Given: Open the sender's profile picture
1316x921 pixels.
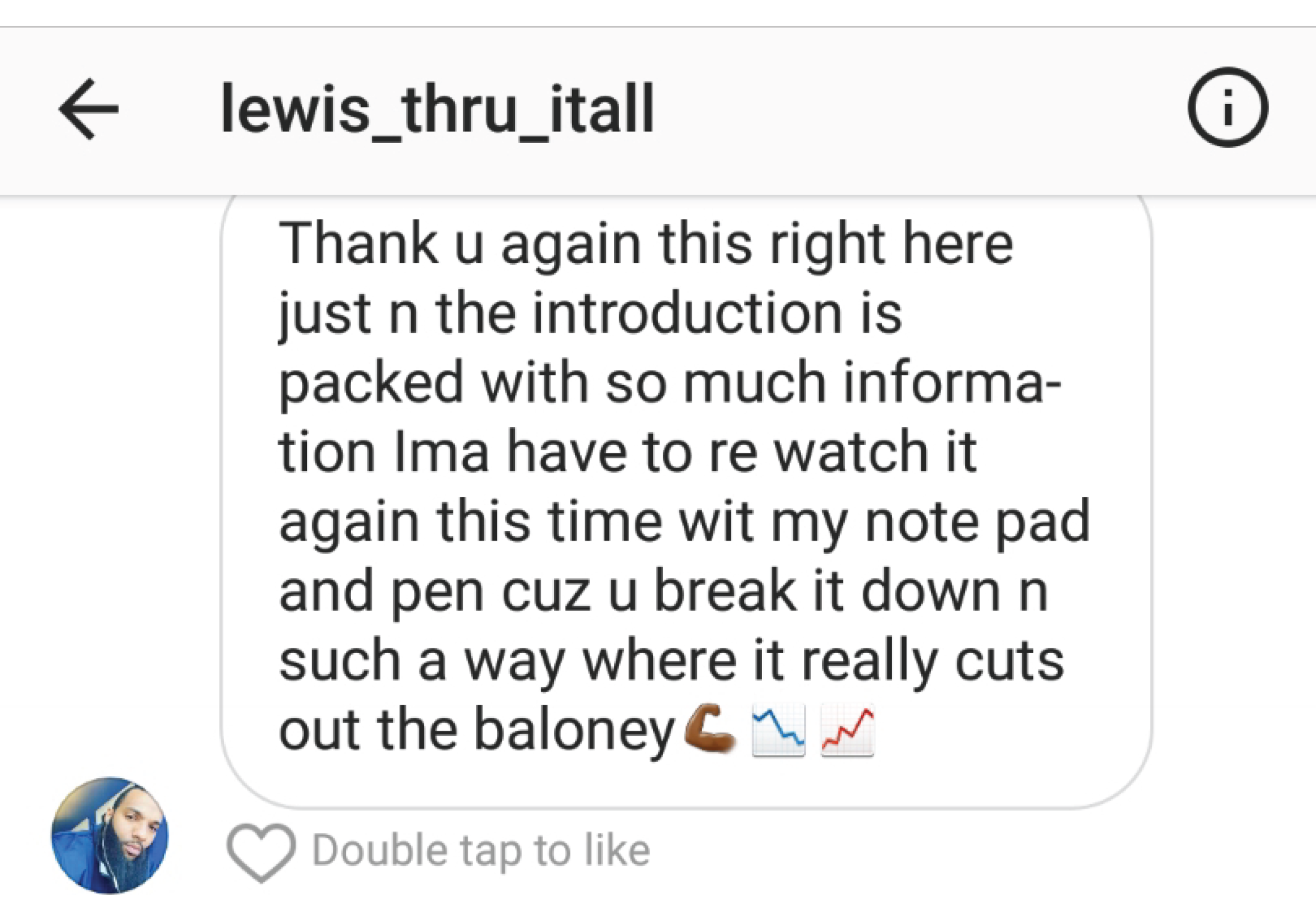Looking at the screenshot, I should [109, 836].
